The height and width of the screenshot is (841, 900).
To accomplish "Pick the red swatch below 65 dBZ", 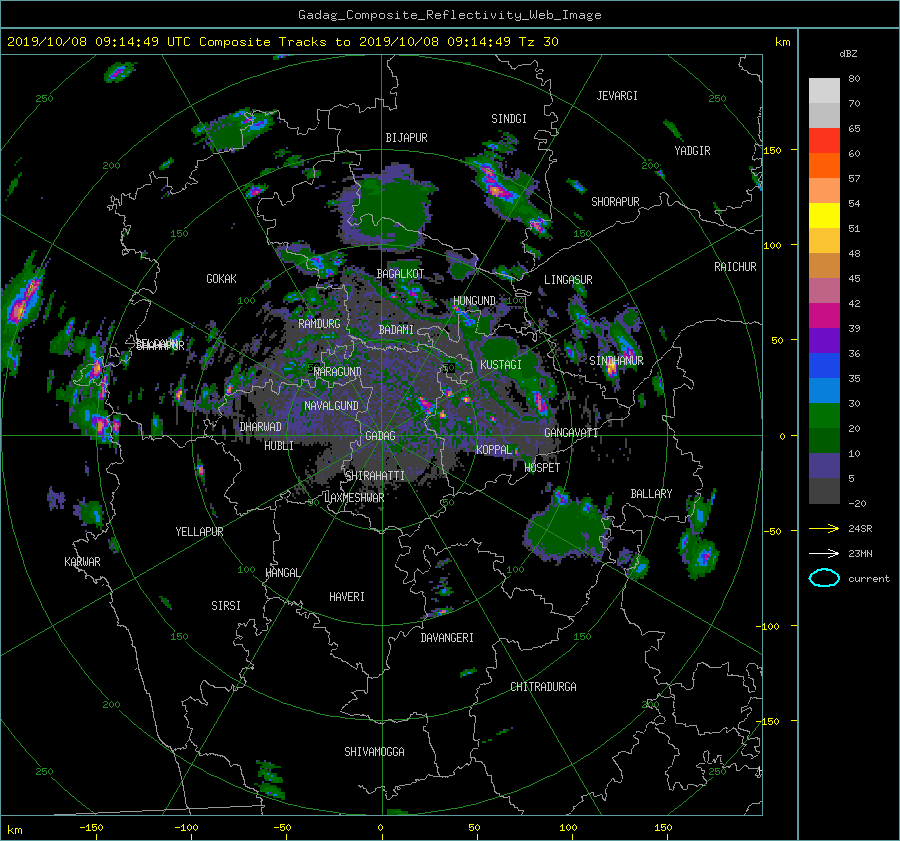I will 824,140.
